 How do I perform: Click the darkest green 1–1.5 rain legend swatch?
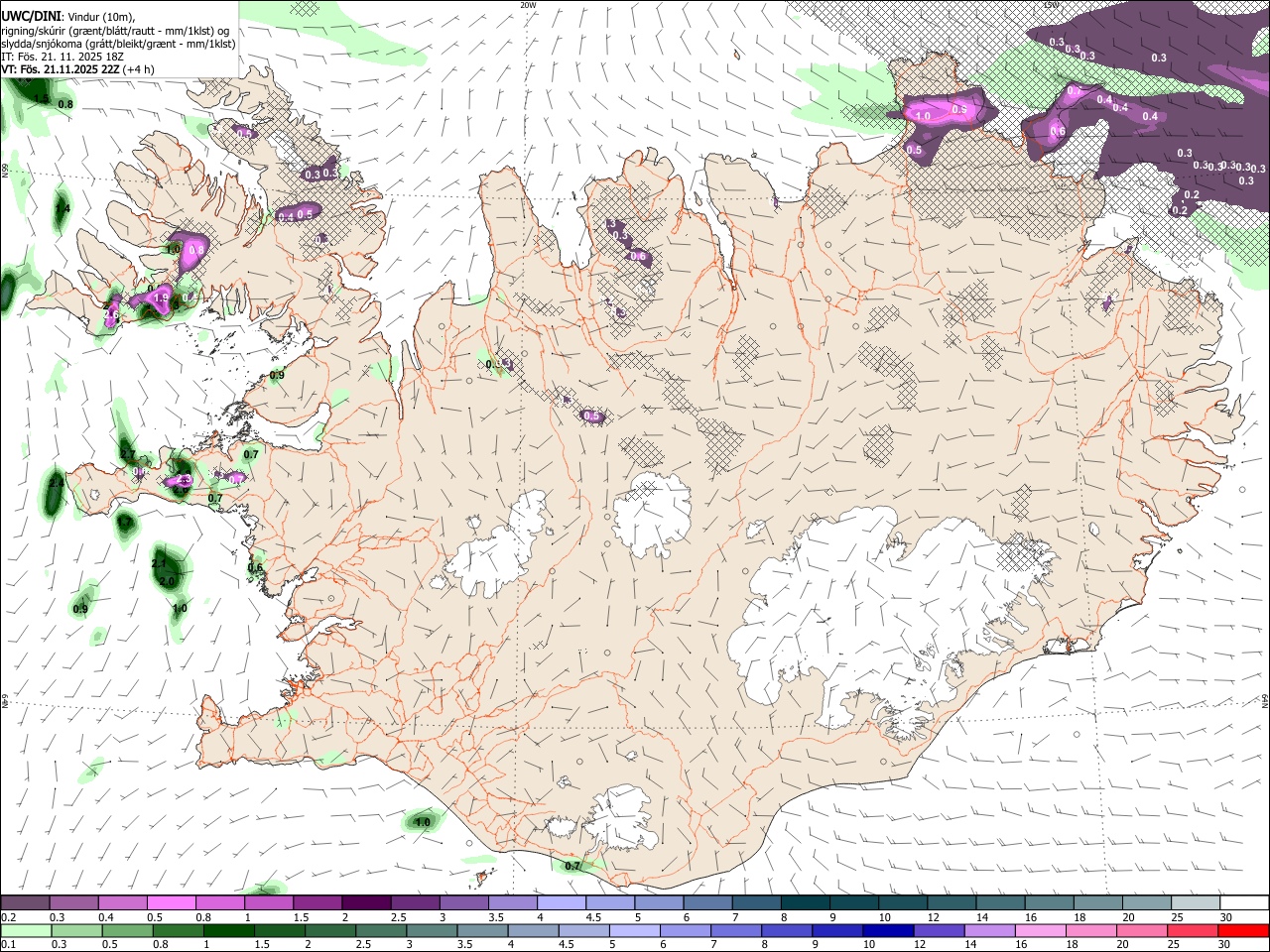228,931
